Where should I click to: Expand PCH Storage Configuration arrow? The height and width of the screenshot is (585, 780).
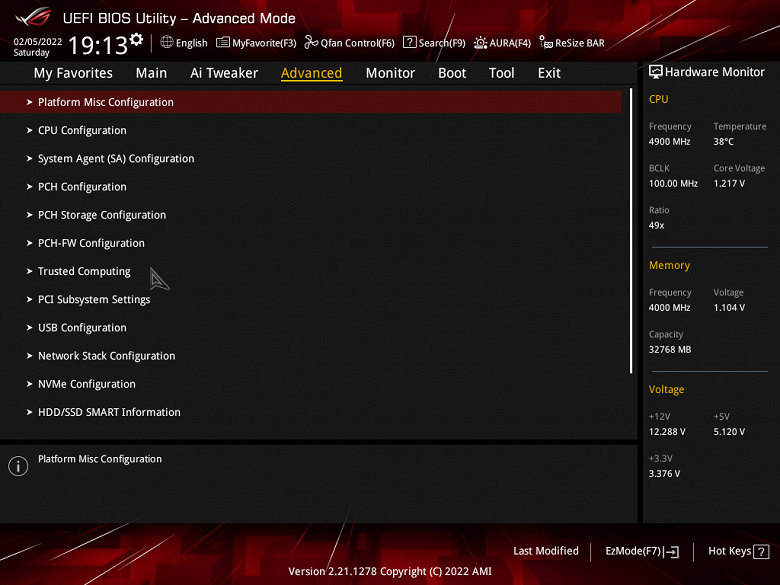(29, 215)
